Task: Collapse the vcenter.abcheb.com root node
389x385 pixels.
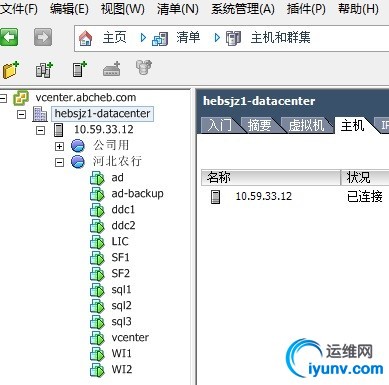Action: click(3, 98)
